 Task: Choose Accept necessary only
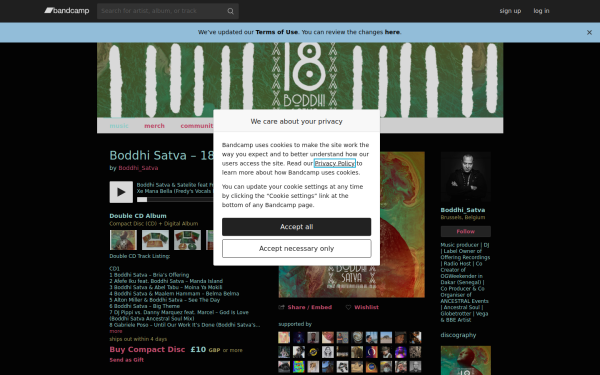(x=297, y=249)
